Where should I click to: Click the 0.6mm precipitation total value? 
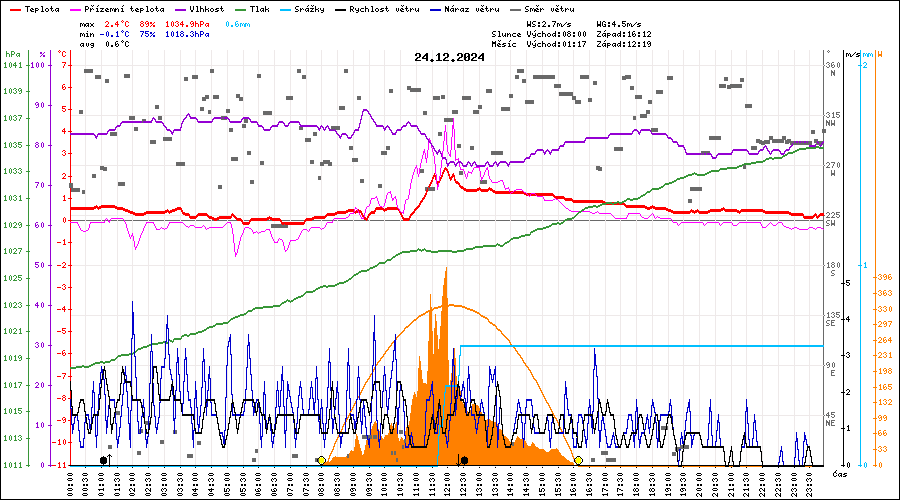[237, 22]
